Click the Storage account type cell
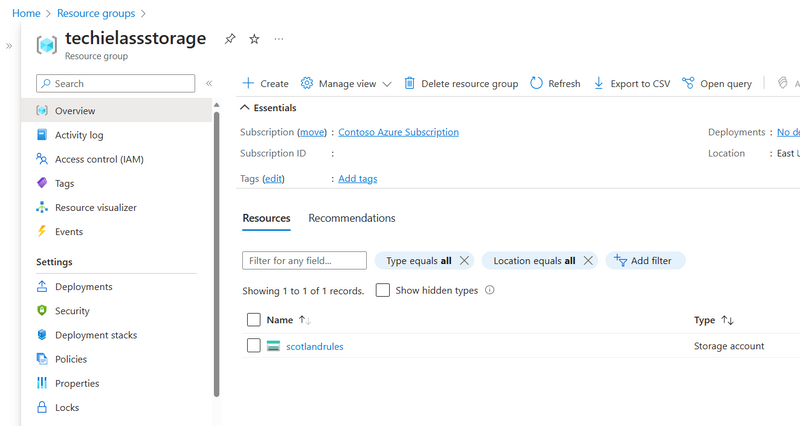Screen dimensions: 800x426 point(729,346)
